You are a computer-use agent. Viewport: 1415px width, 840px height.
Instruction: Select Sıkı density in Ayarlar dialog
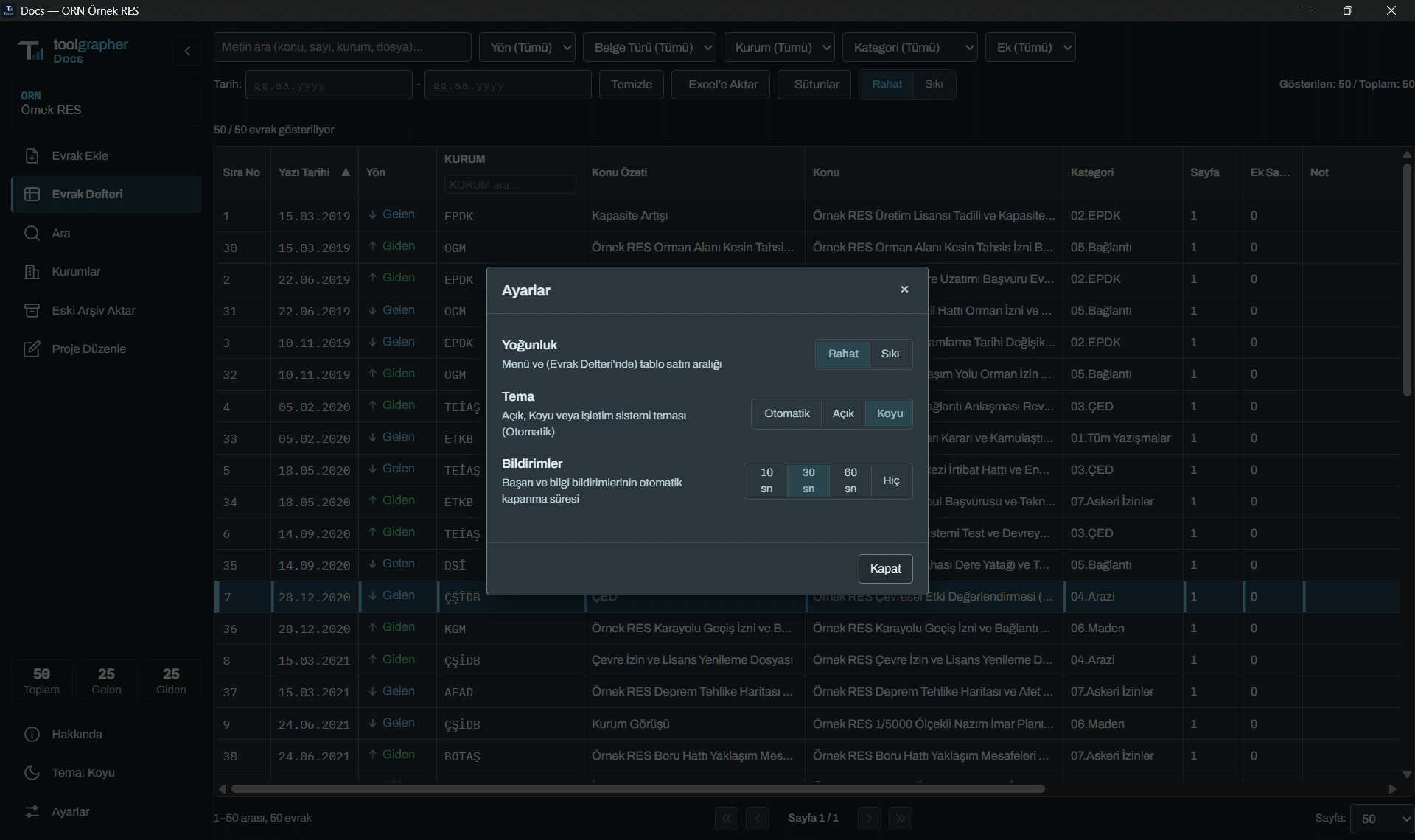[x=890, y=354]
